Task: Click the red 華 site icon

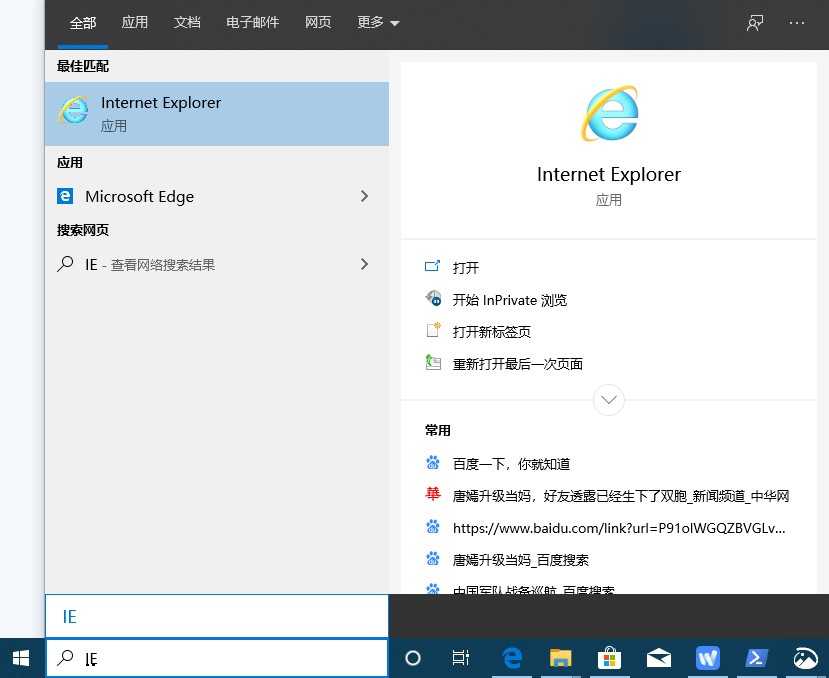Action: [x=432, y=494]
